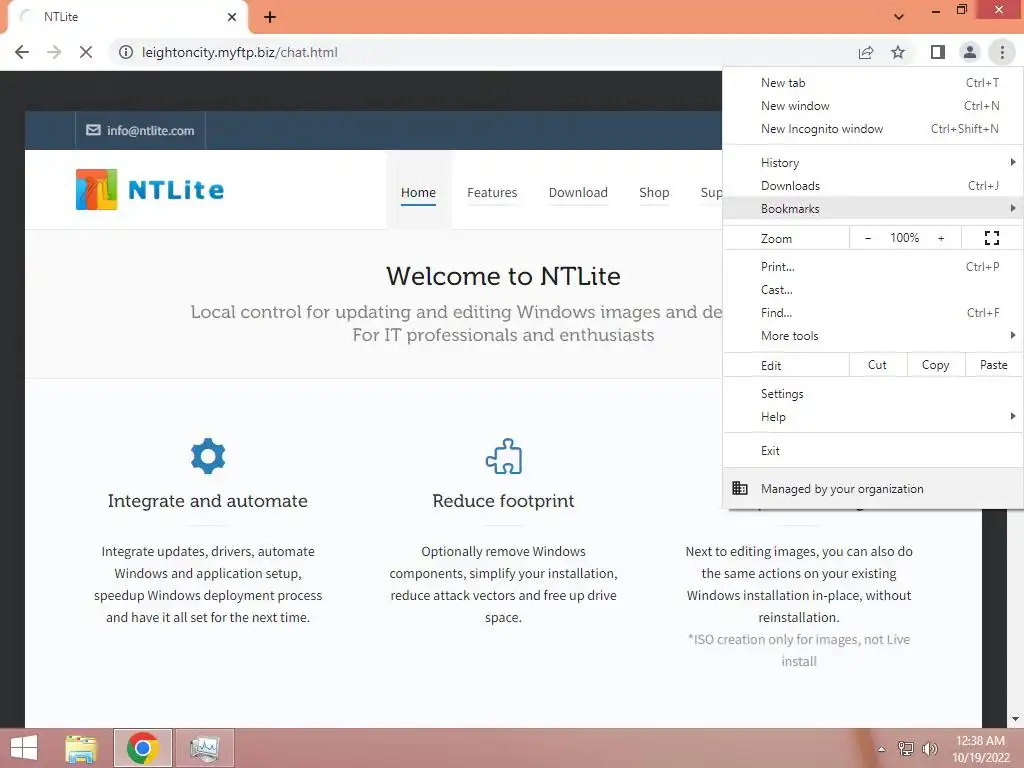1024x768 pixels.
Task: Click the volume speaker tray icon
Action: point(929,748)
